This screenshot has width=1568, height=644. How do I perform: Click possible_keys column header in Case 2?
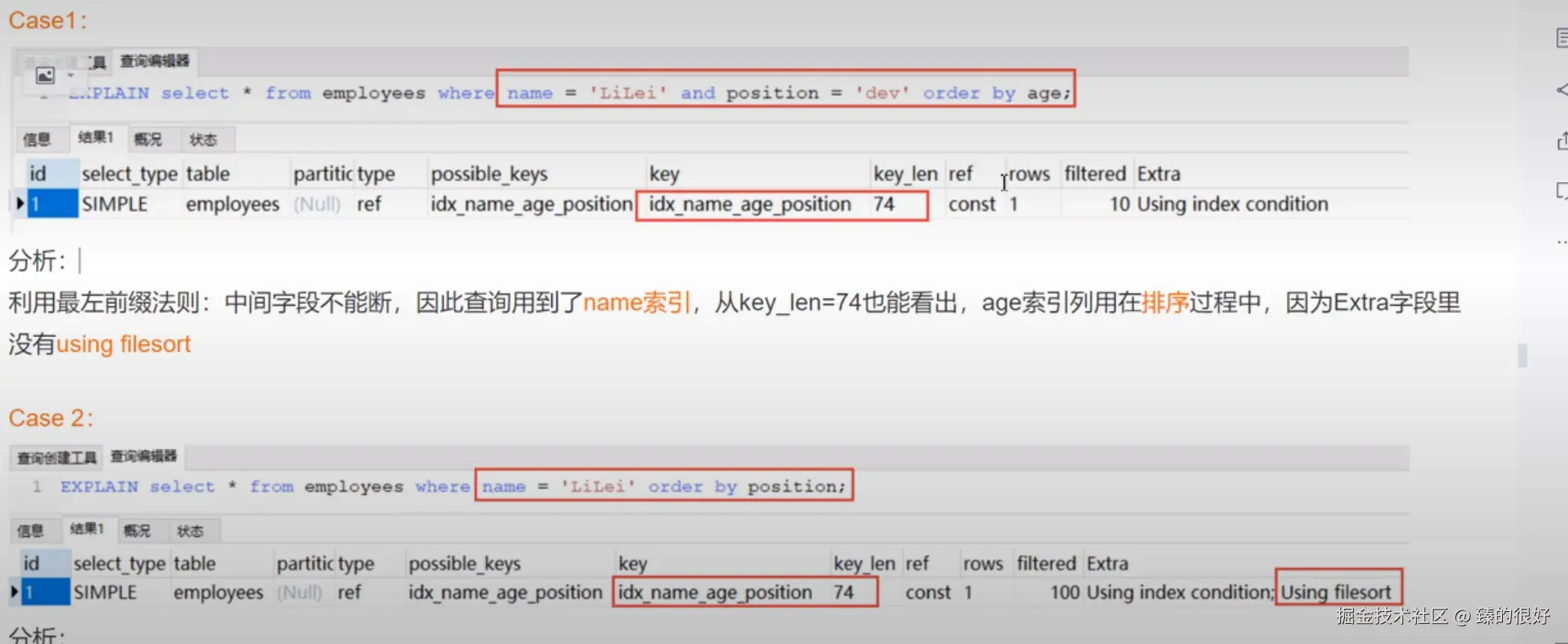[464, 563]
